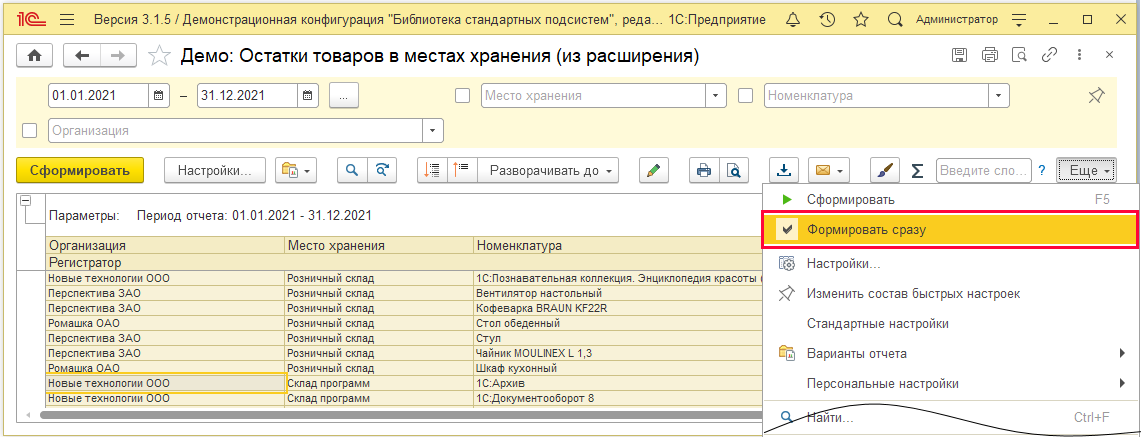
Task: Click the paintbrush appearance icon
Action: point(886,170)
